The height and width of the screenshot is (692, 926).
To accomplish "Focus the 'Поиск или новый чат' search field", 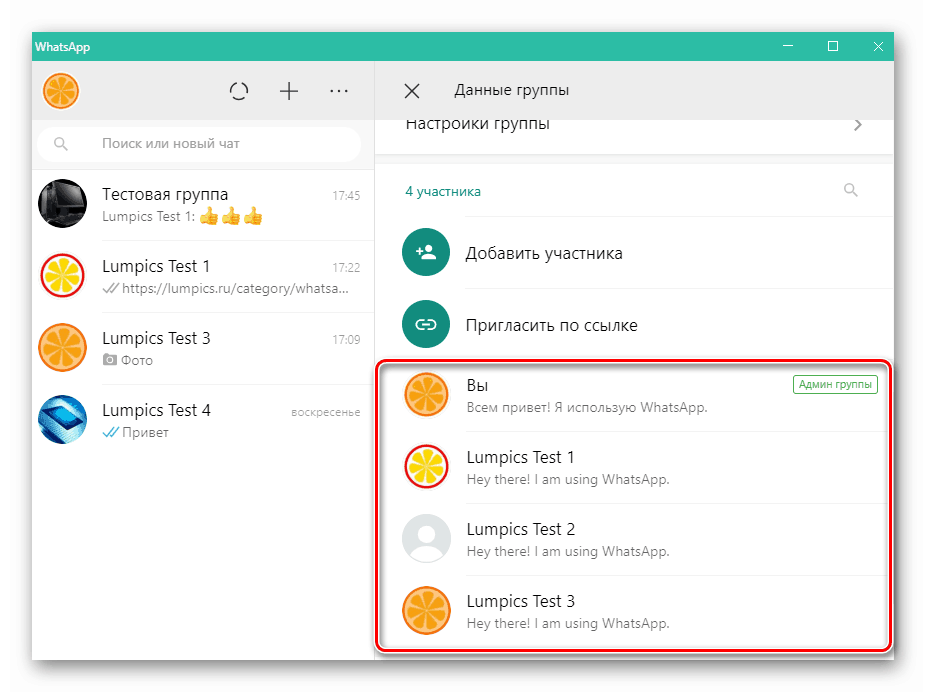I will (x=199, y=143).
